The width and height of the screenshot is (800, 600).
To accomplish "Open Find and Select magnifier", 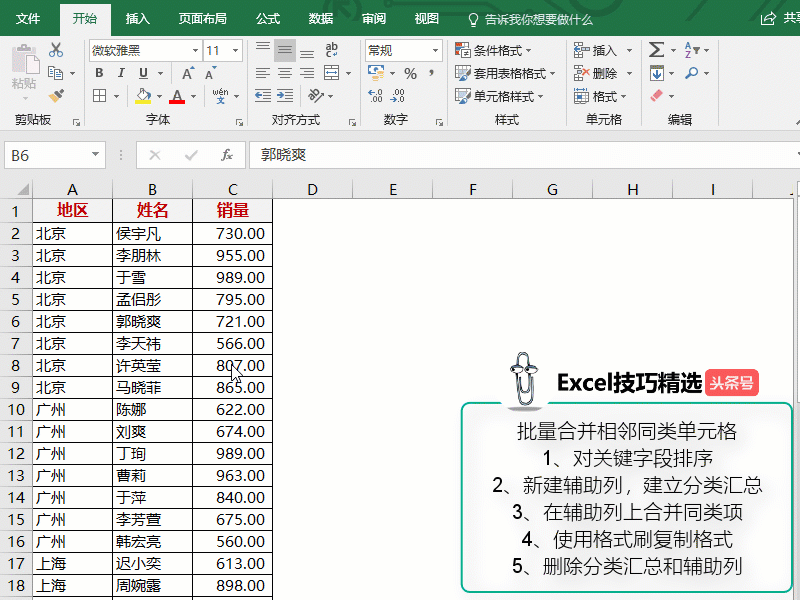I will pyautogui.click(x=692, y=73).
